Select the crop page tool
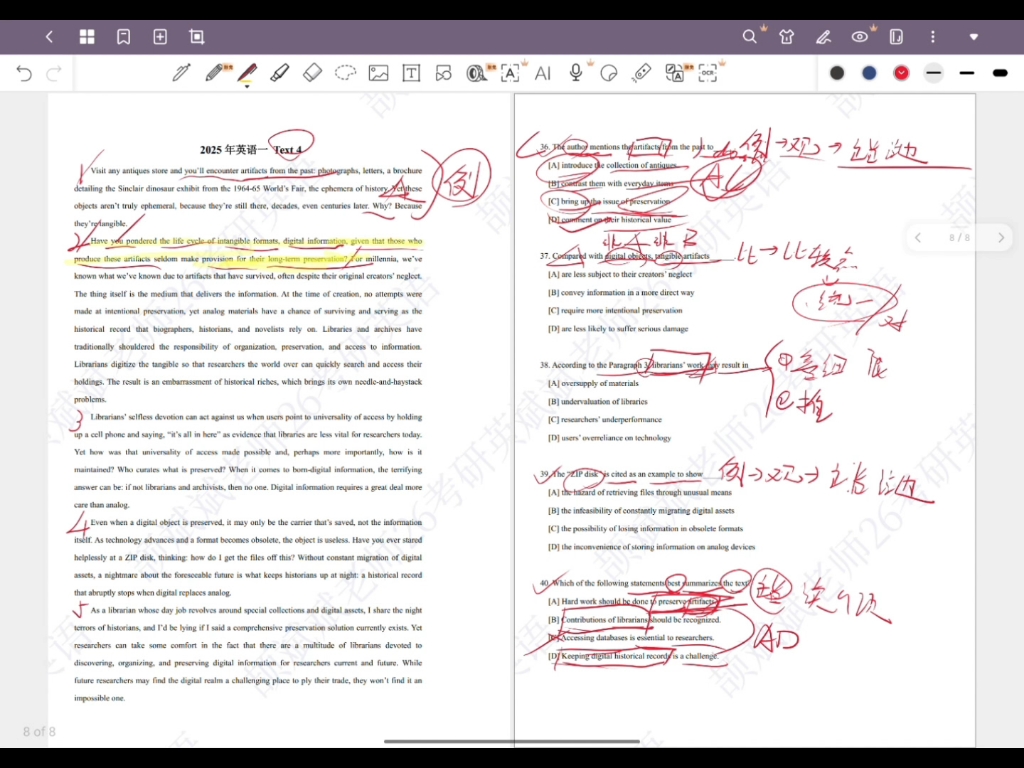 (197, 37)
